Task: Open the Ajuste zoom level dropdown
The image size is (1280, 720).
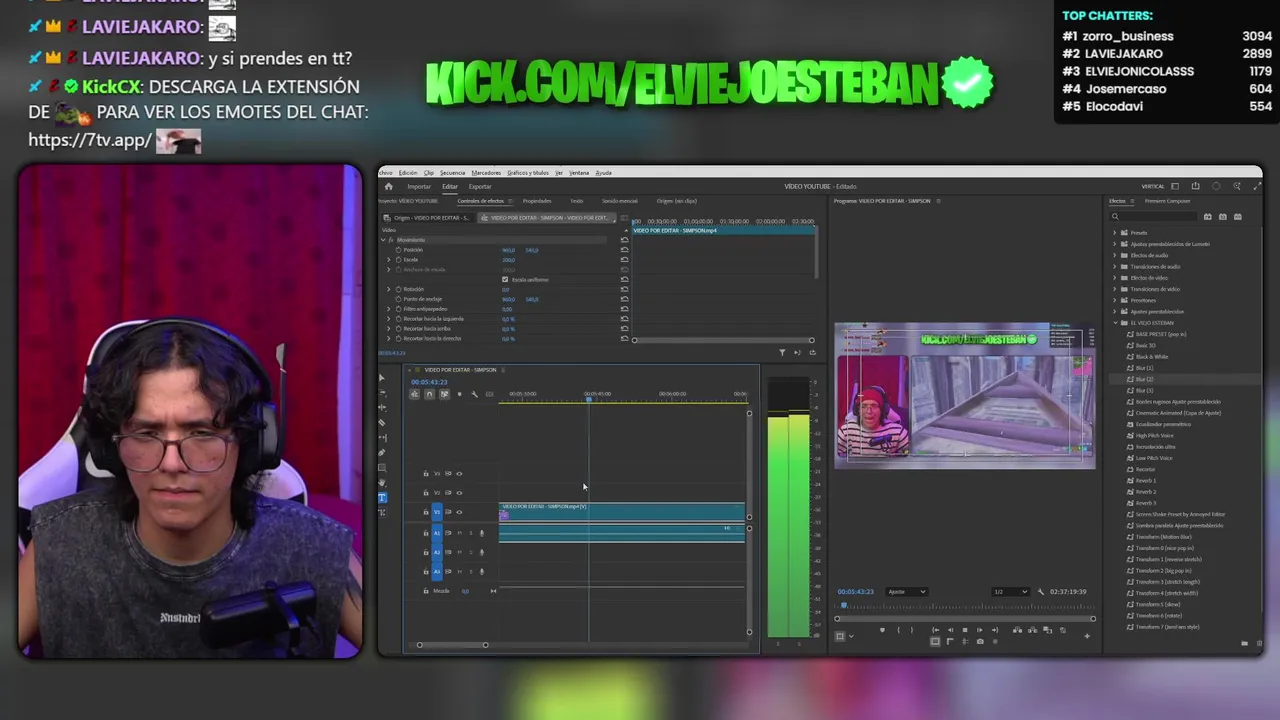Action: [x=907, y=592]
